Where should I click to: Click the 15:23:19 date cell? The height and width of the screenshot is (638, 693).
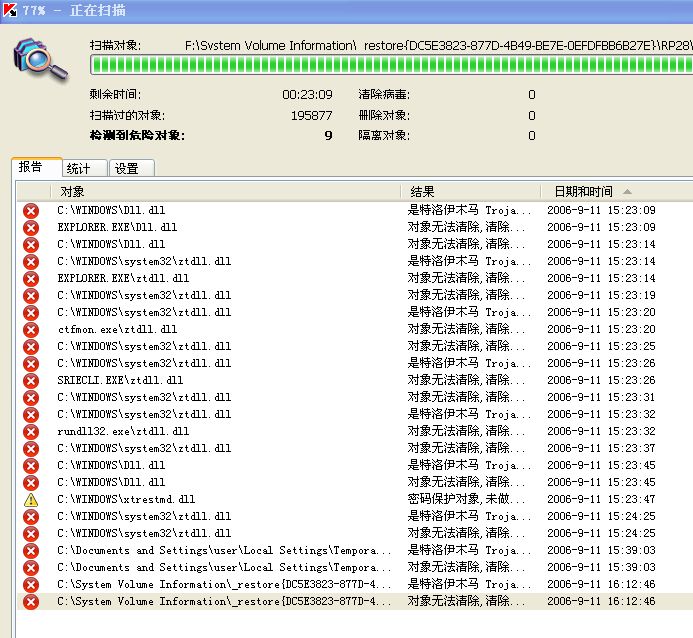click(x=601, y=296)
